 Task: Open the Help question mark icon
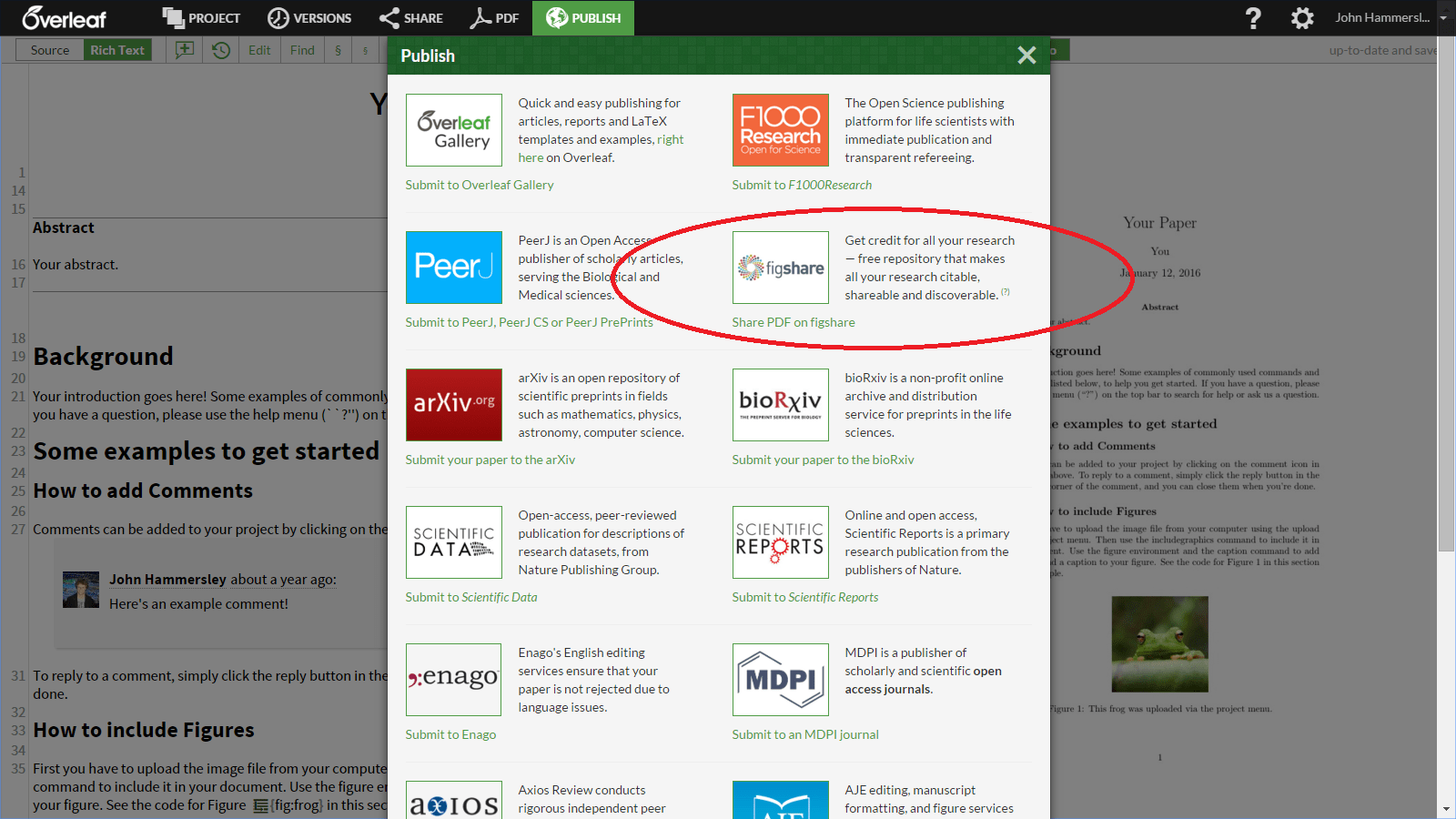tap(1253, 18)
